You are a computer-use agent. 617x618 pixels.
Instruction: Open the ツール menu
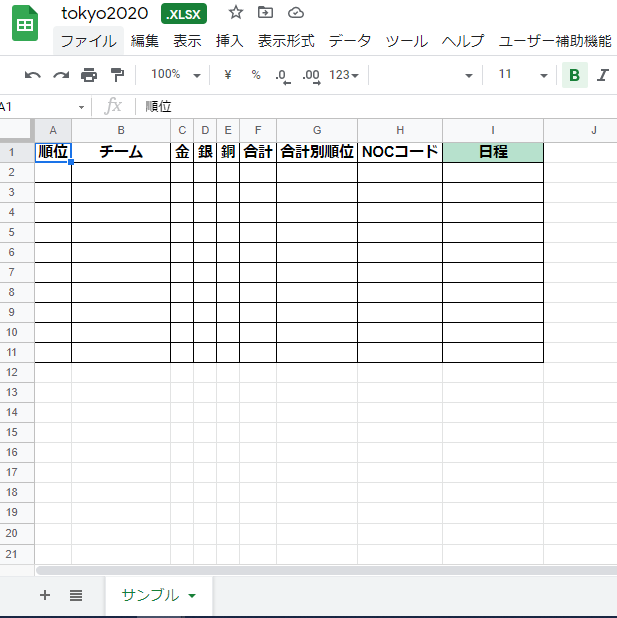pyautogui.click(x=406, y=41)
